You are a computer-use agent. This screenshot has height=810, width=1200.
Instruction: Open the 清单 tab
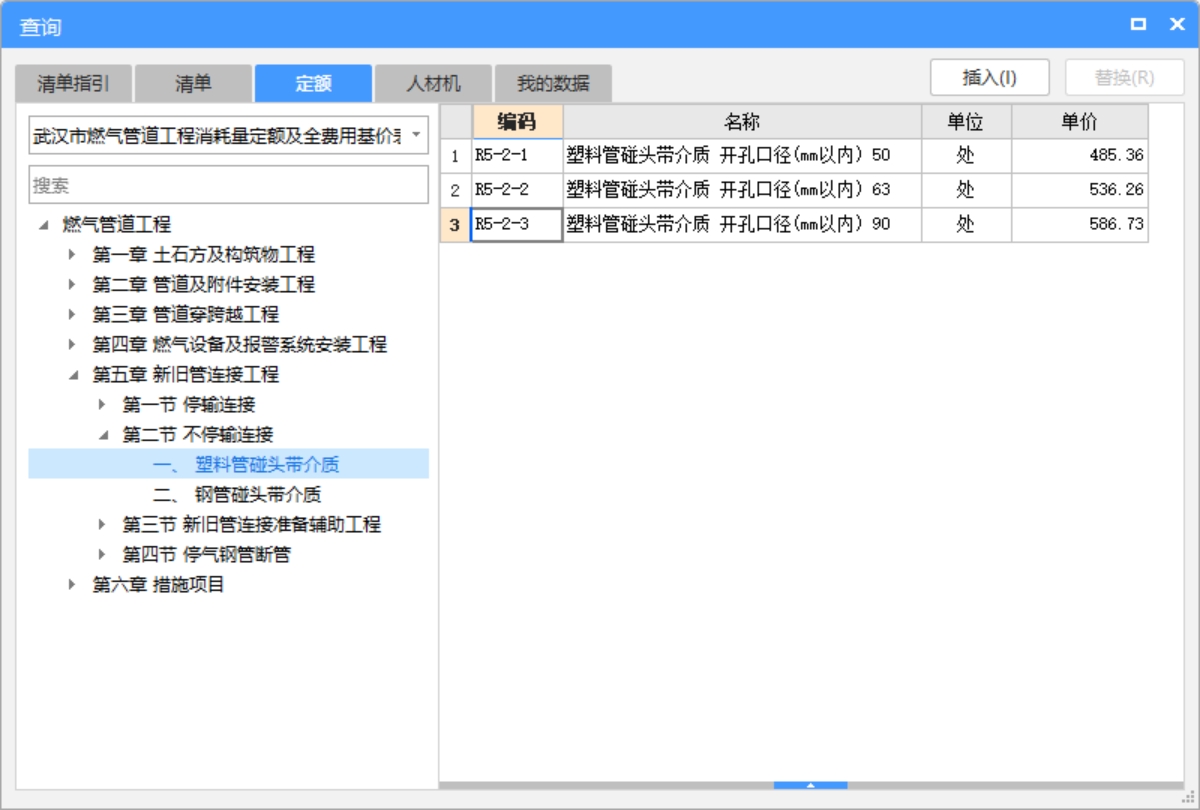coord(193,83)
